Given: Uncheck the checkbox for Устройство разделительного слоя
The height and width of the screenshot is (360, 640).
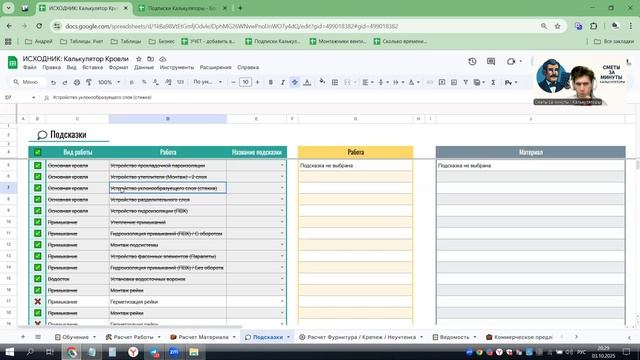Looking at the screenshot, I should (38, 200).
